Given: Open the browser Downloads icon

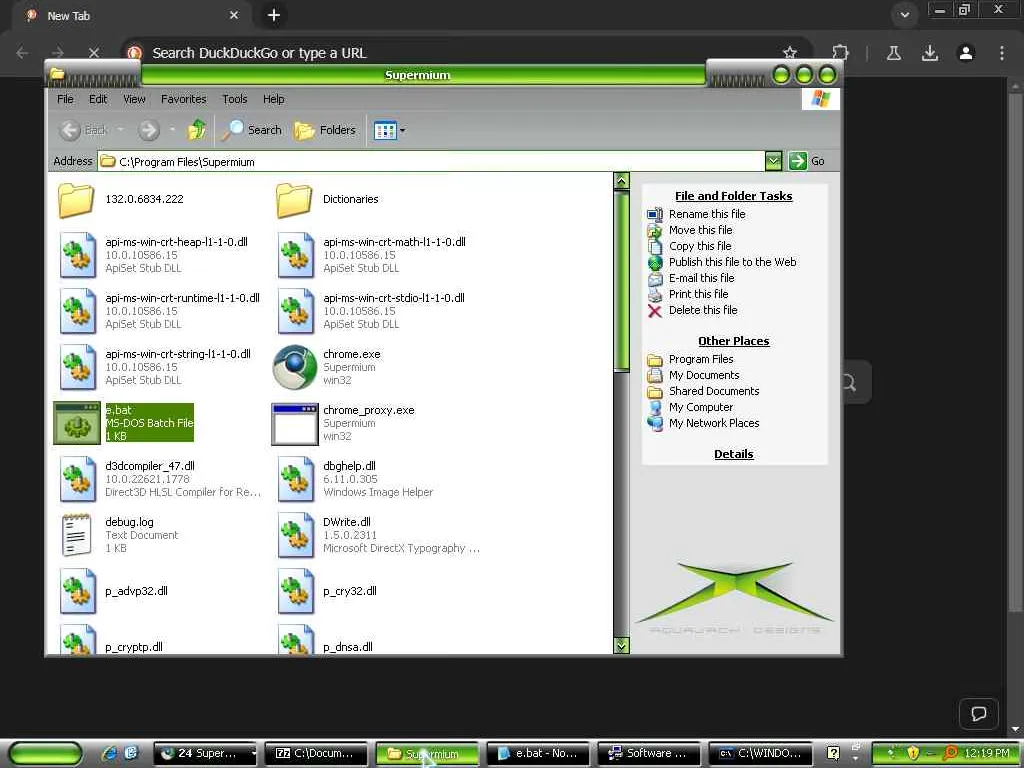Looking at the screenshot, I should click(929, 53).
